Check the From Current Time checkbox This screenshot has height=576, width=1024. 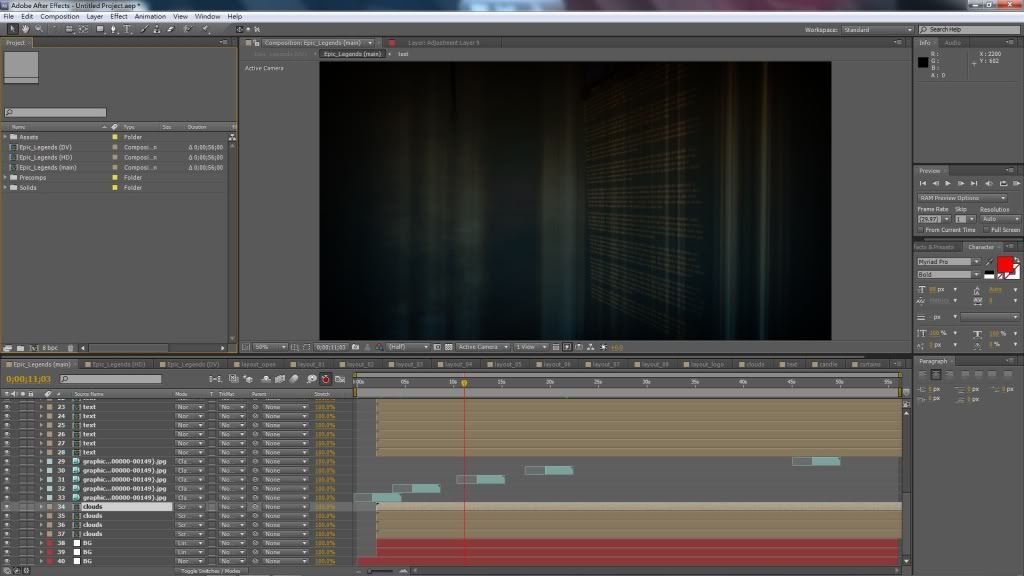[x=922, y=230]
